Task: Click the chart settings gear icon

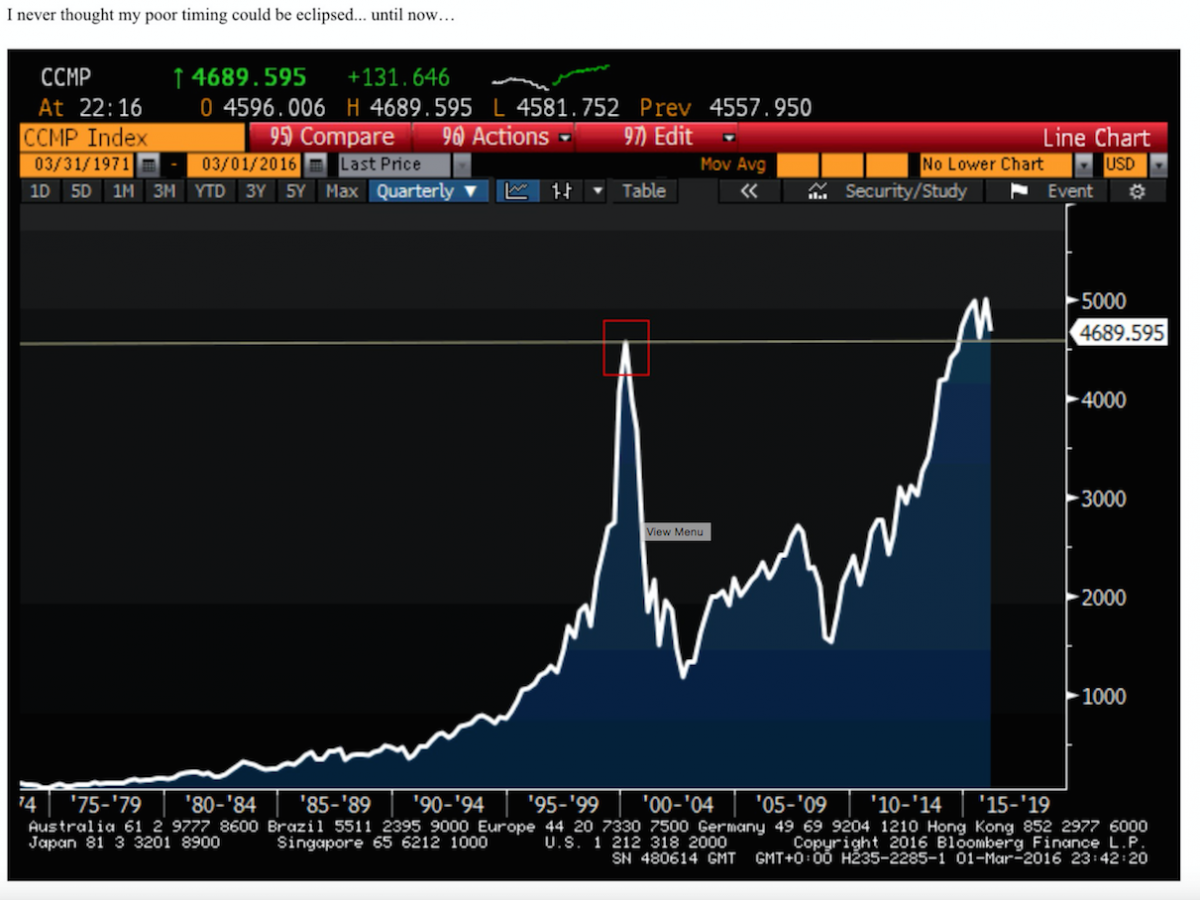Action: click(1136, 191)
